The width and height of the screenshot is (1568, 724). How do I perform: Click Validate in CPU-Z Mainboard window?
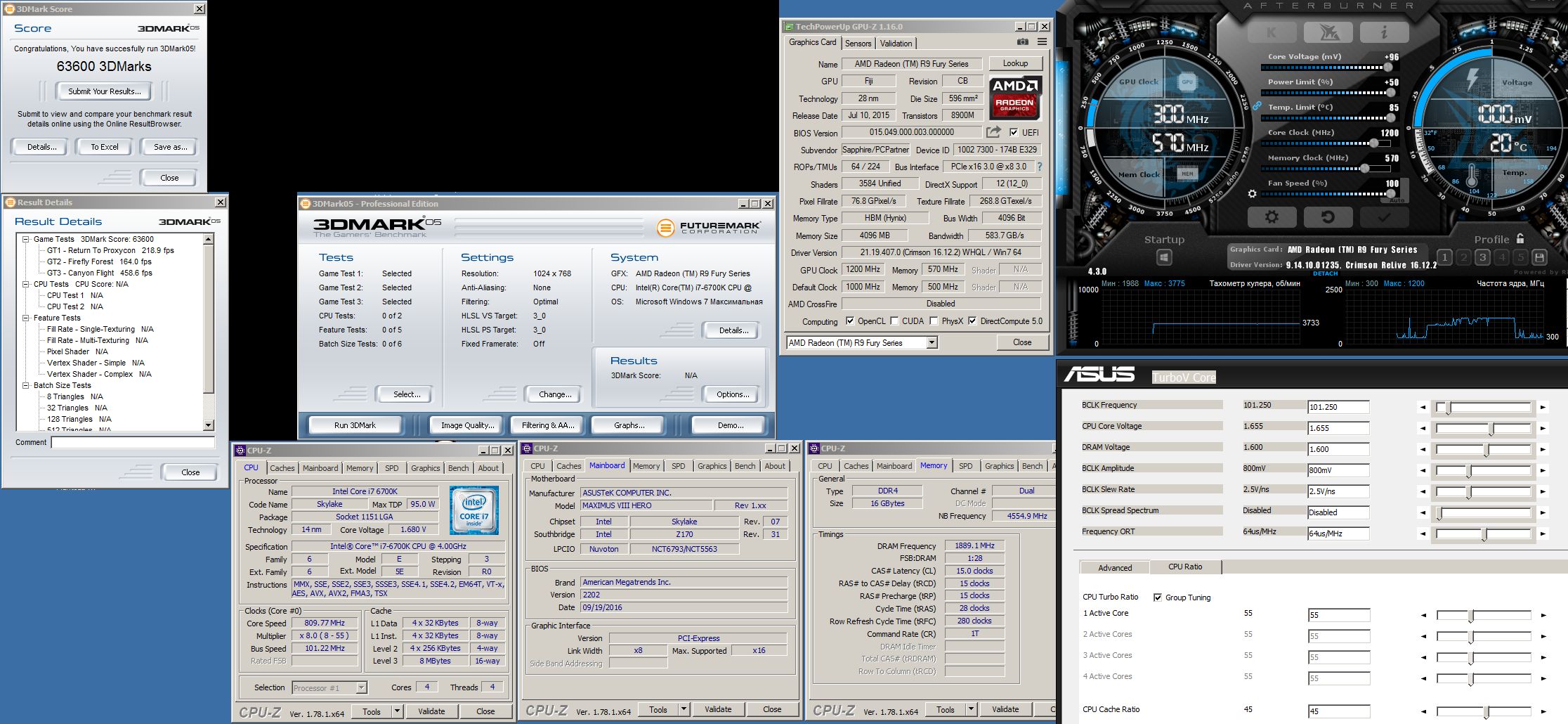pos(718,709)
